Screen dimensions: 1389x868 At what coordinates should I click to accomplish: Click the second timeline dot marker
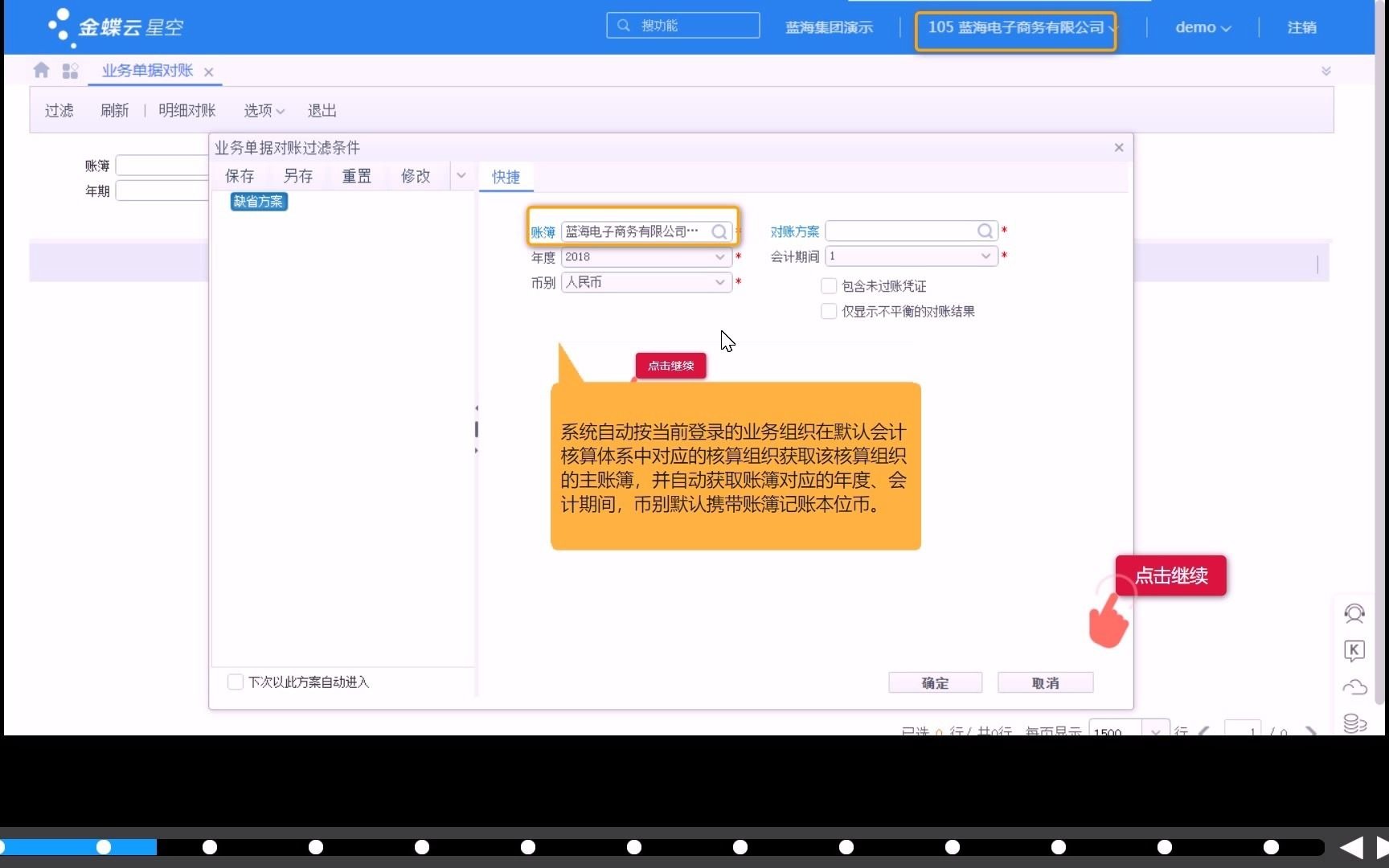click(210, 847)
